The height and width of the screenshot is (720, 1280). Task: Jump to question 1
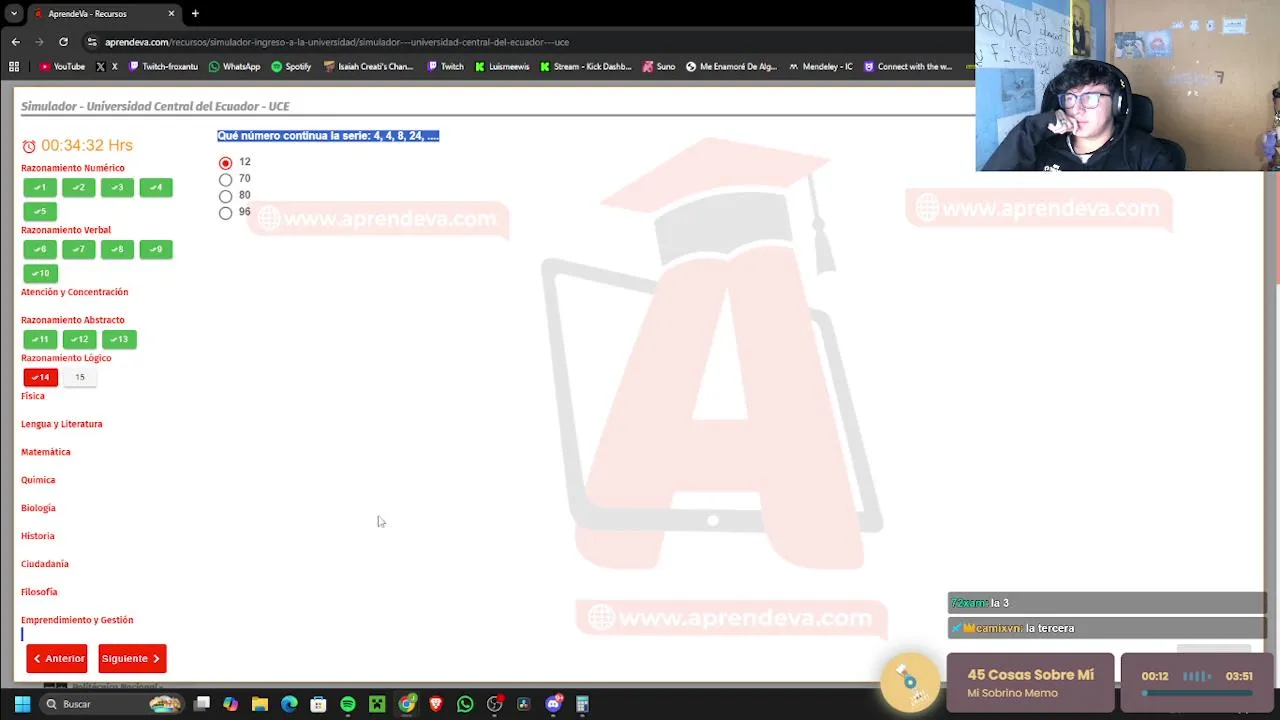pyautogui.click(x=40, y=187)
